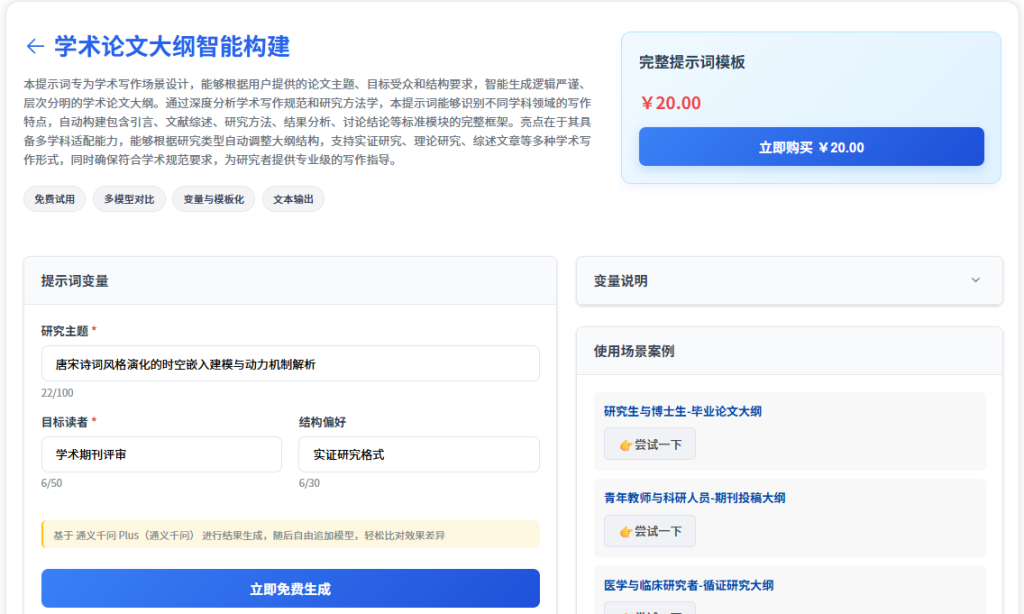Click the 变量与模板化 tag
The height and width of the screenshot is (614, 1024).
(213, 199)
